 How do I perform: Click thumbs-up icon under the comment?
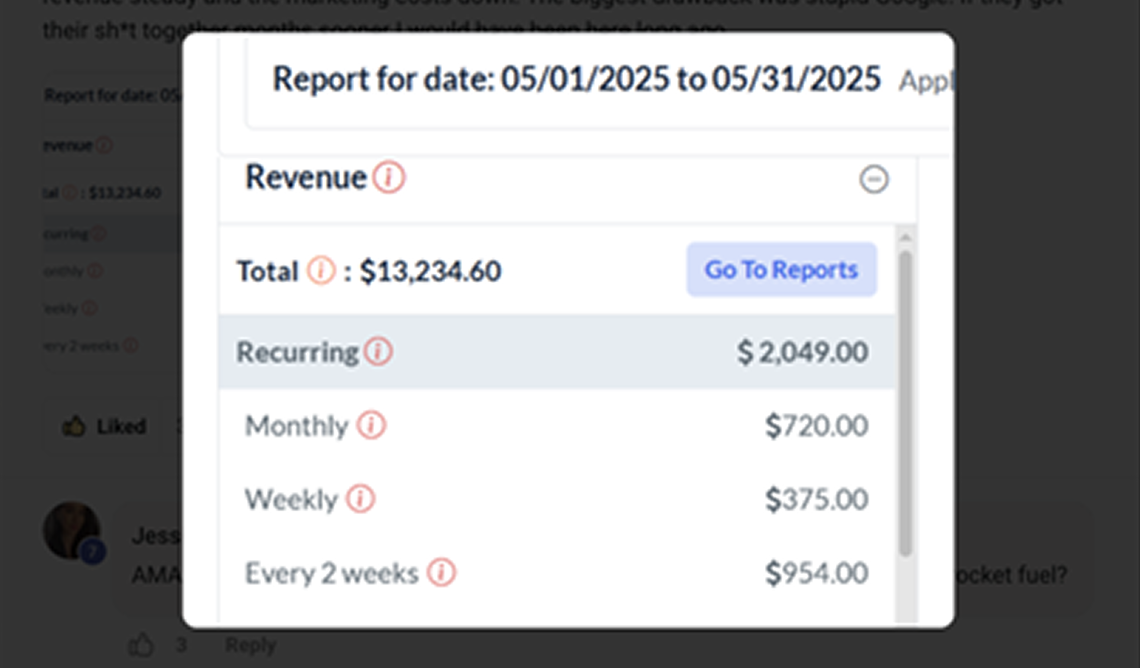[x=141, y=645]
